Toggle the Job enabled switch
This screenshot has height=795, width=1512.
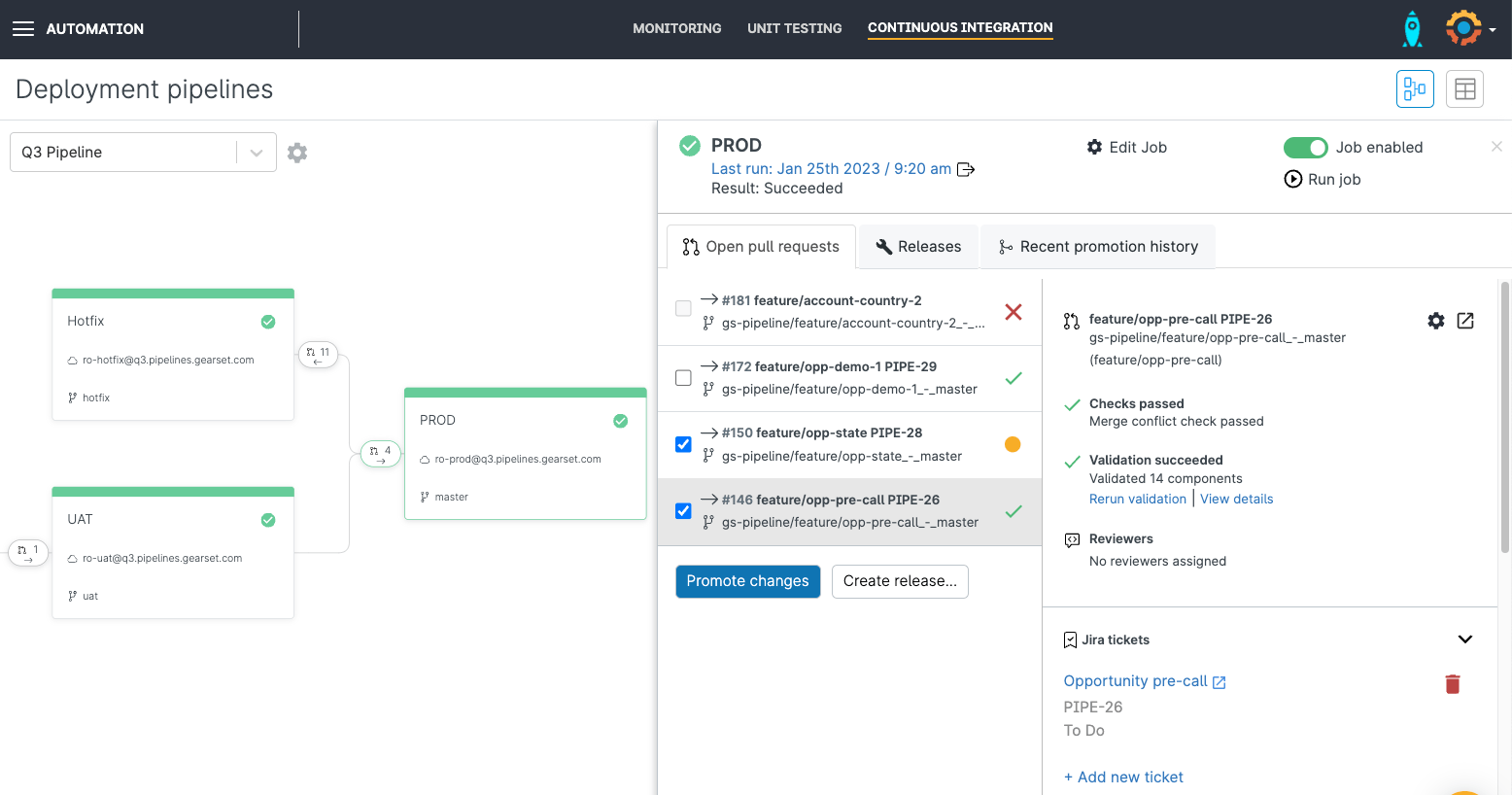[1305, 148]
